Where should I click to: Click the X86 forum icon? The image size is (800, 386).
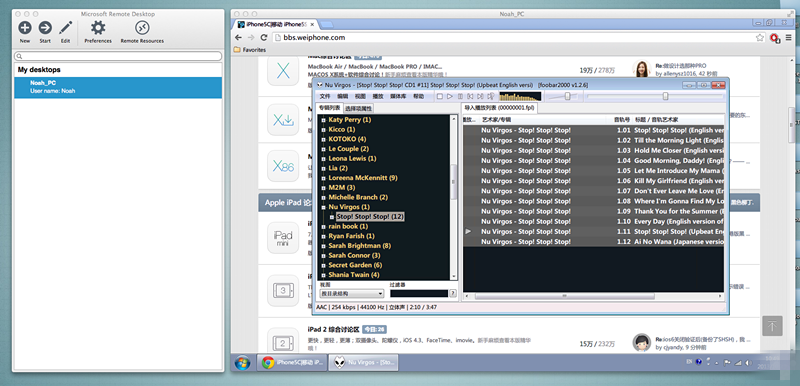tap(283, 166)
